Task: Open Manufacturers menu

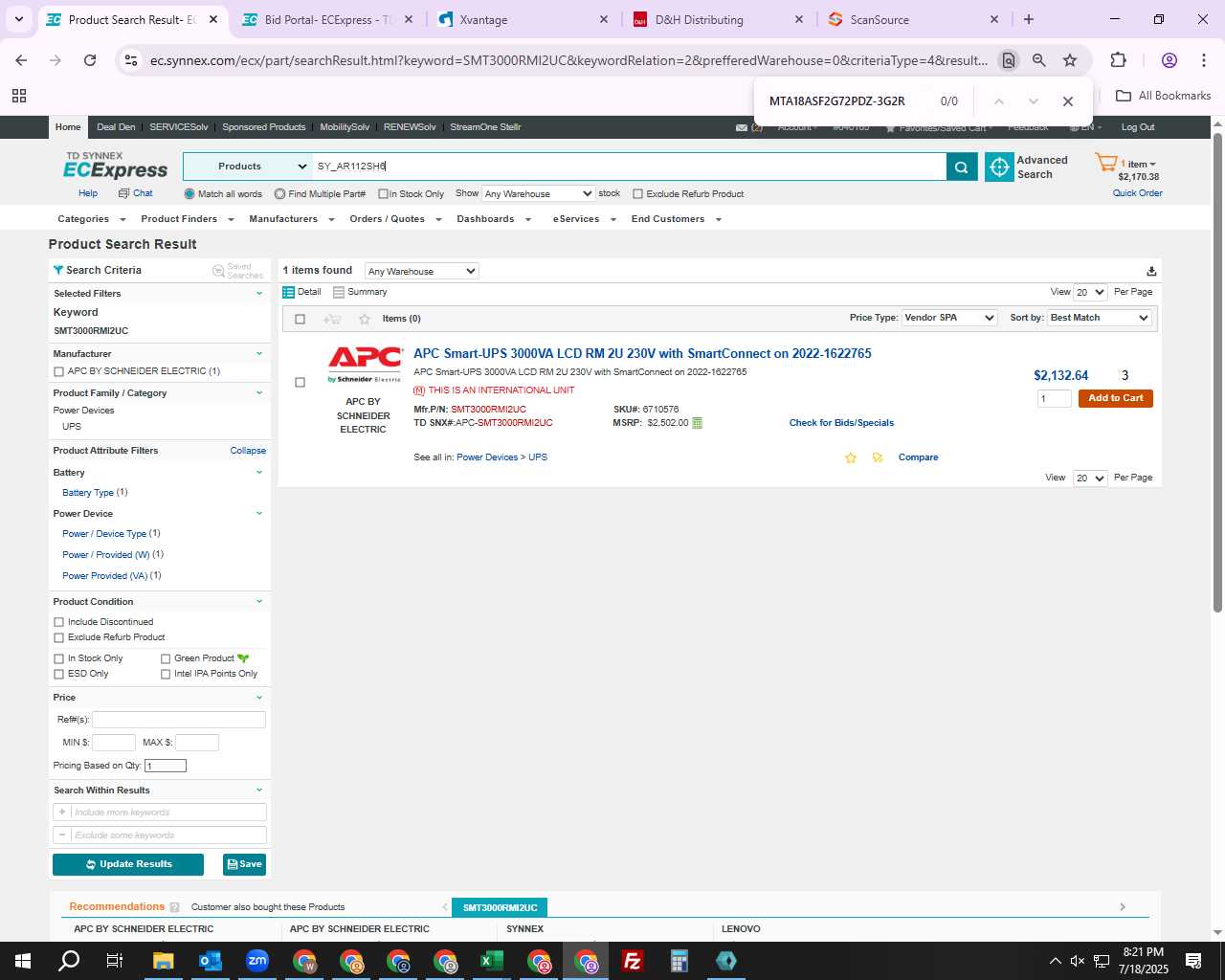Action: click(292, 219)
